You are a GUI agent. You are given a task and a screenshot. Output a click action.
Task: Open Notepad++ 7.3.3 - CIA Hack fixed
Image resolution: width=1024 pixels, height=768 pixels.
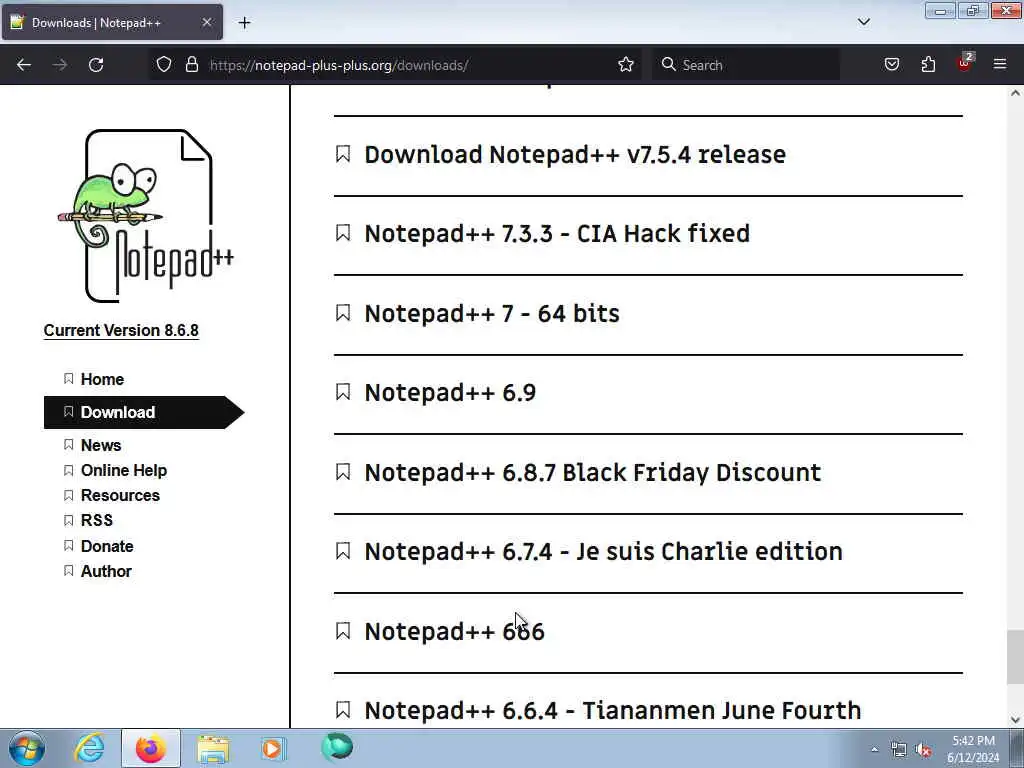(x=557, y=234)
